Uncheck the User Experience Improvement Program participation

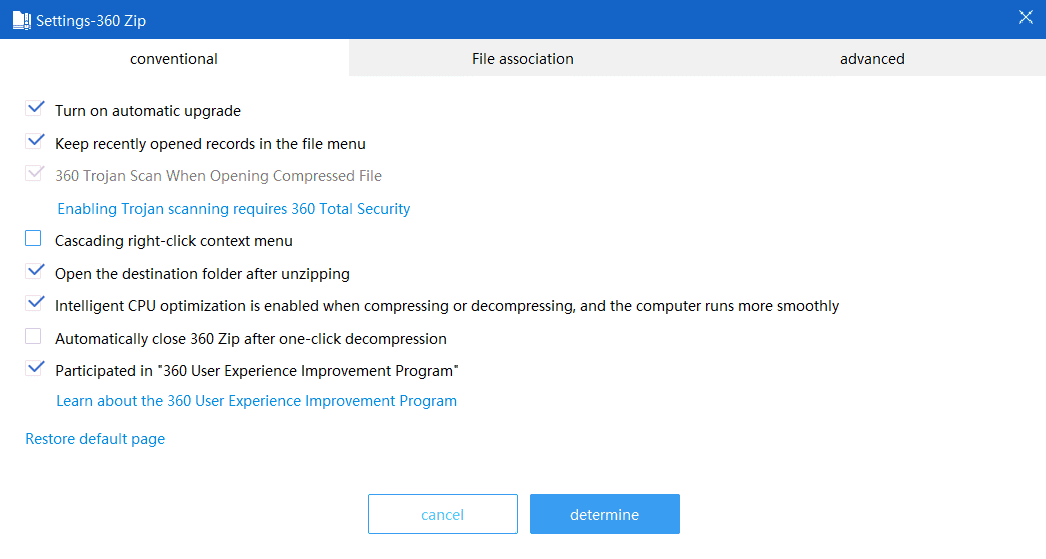click(35, 369)
